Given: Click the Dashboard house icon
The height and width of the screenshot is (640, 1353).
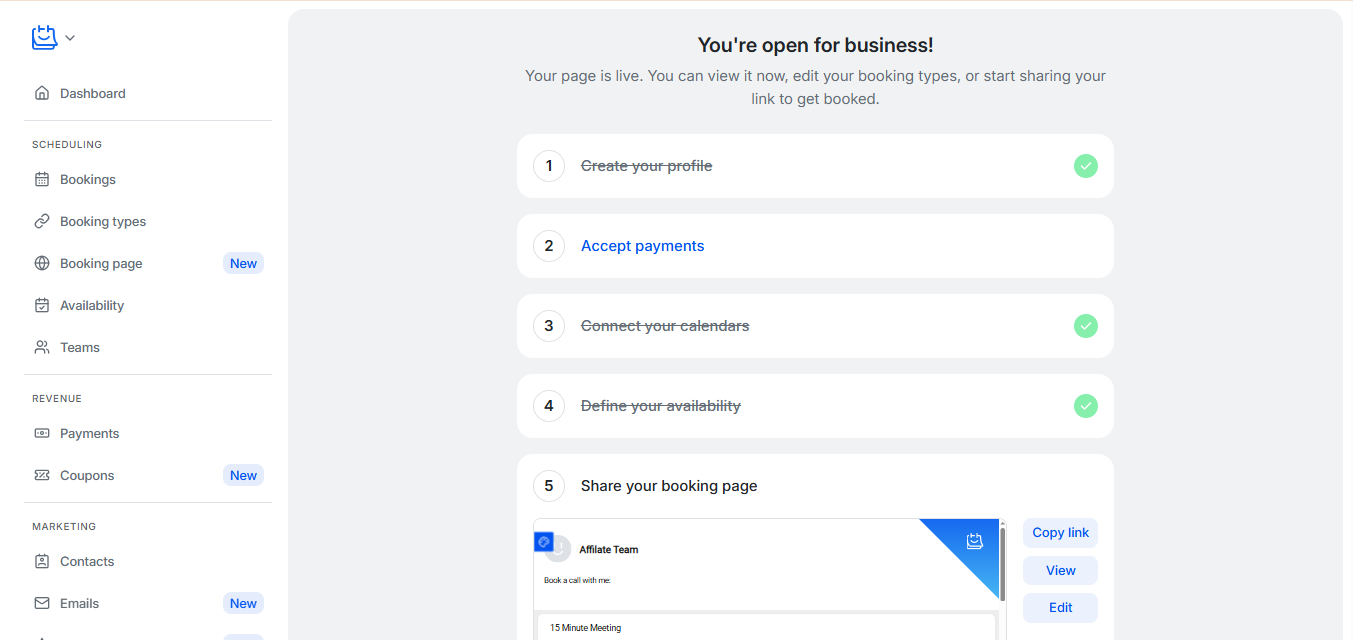Looking at the screenshot, I should click(x=42, y=93).
